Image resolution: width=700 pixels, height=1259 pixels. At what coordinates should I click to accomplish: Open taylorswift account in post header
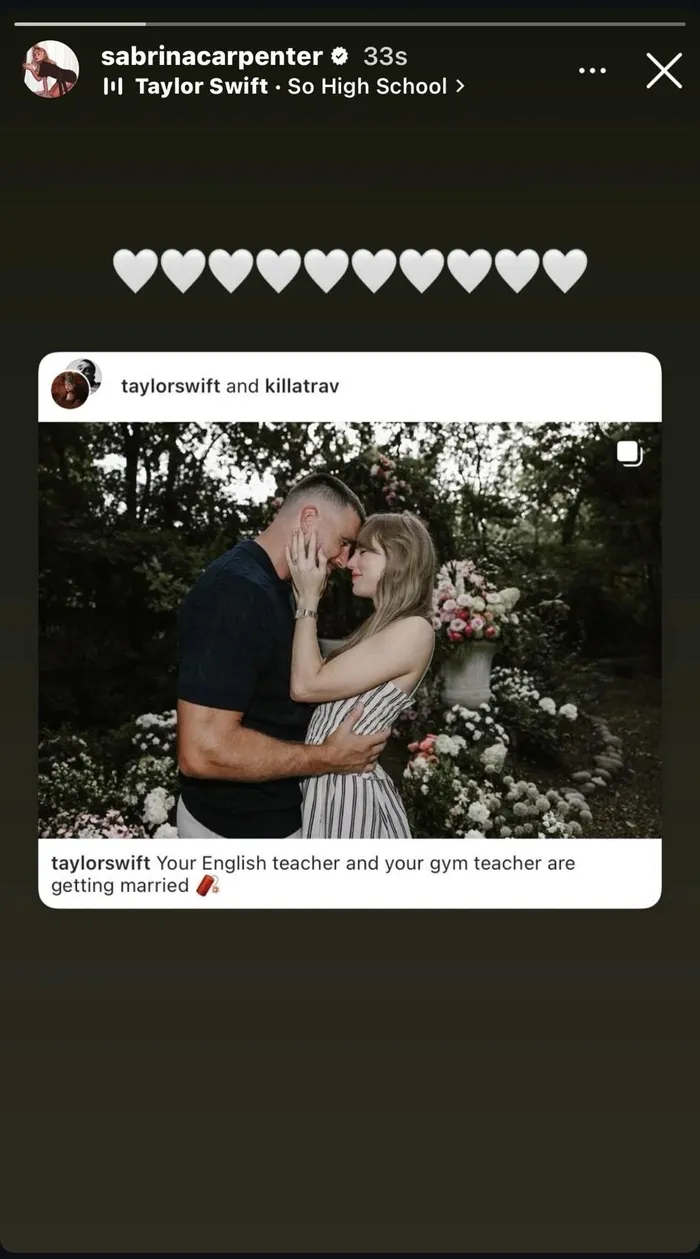click(171, 386)
